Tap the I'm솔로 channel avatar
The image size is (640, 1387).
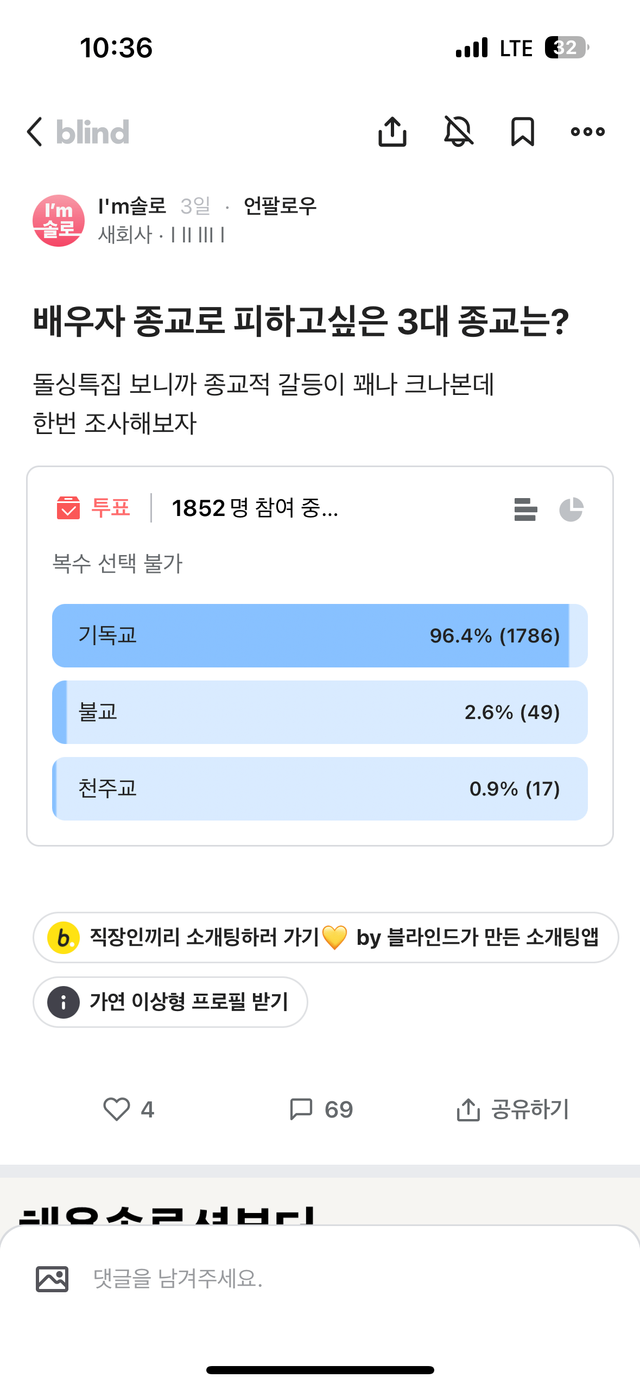click(x=58, y=220)
